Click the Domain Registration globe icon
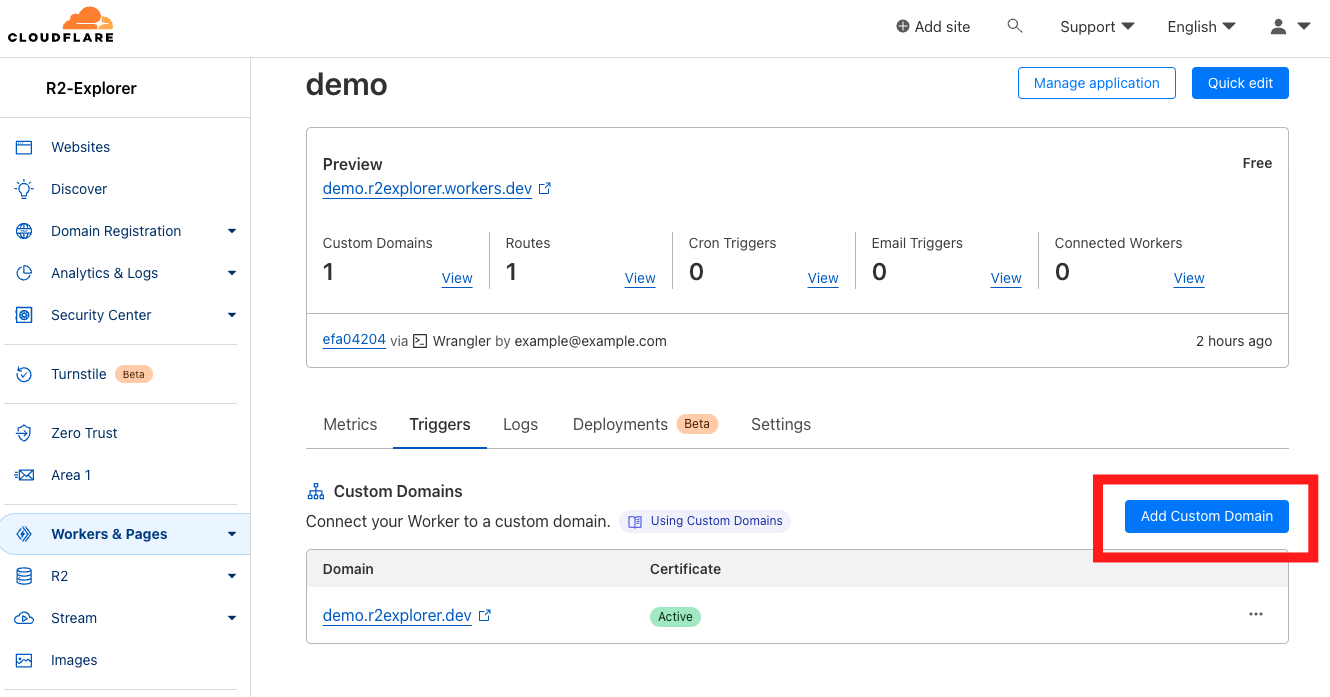 [24, 231]
